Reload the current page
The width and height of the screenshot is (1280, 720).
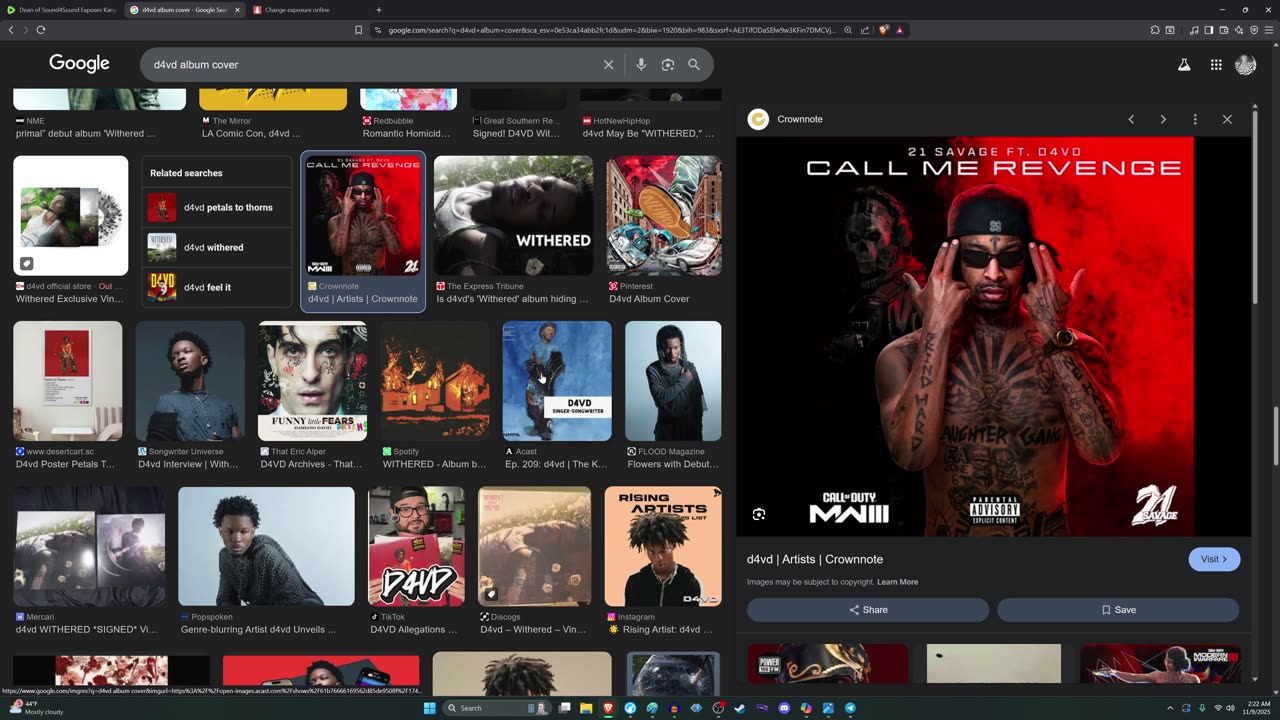(41, 30)
